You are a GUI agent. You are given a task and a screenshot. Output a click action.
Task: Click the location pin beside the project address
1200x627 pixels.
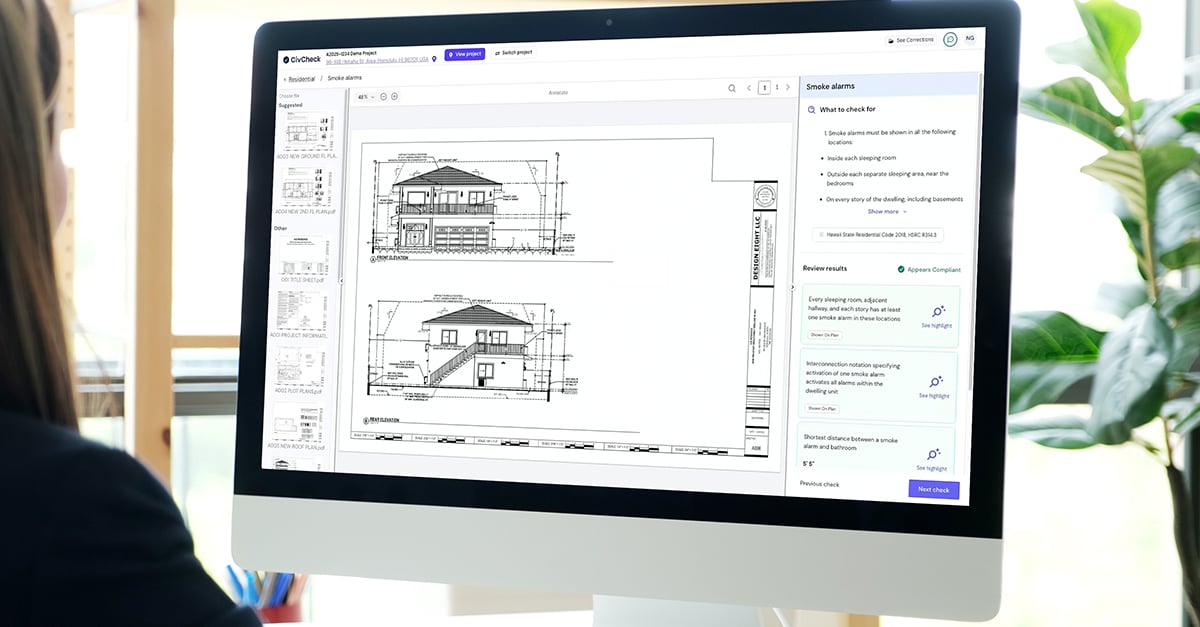(435, 59)
